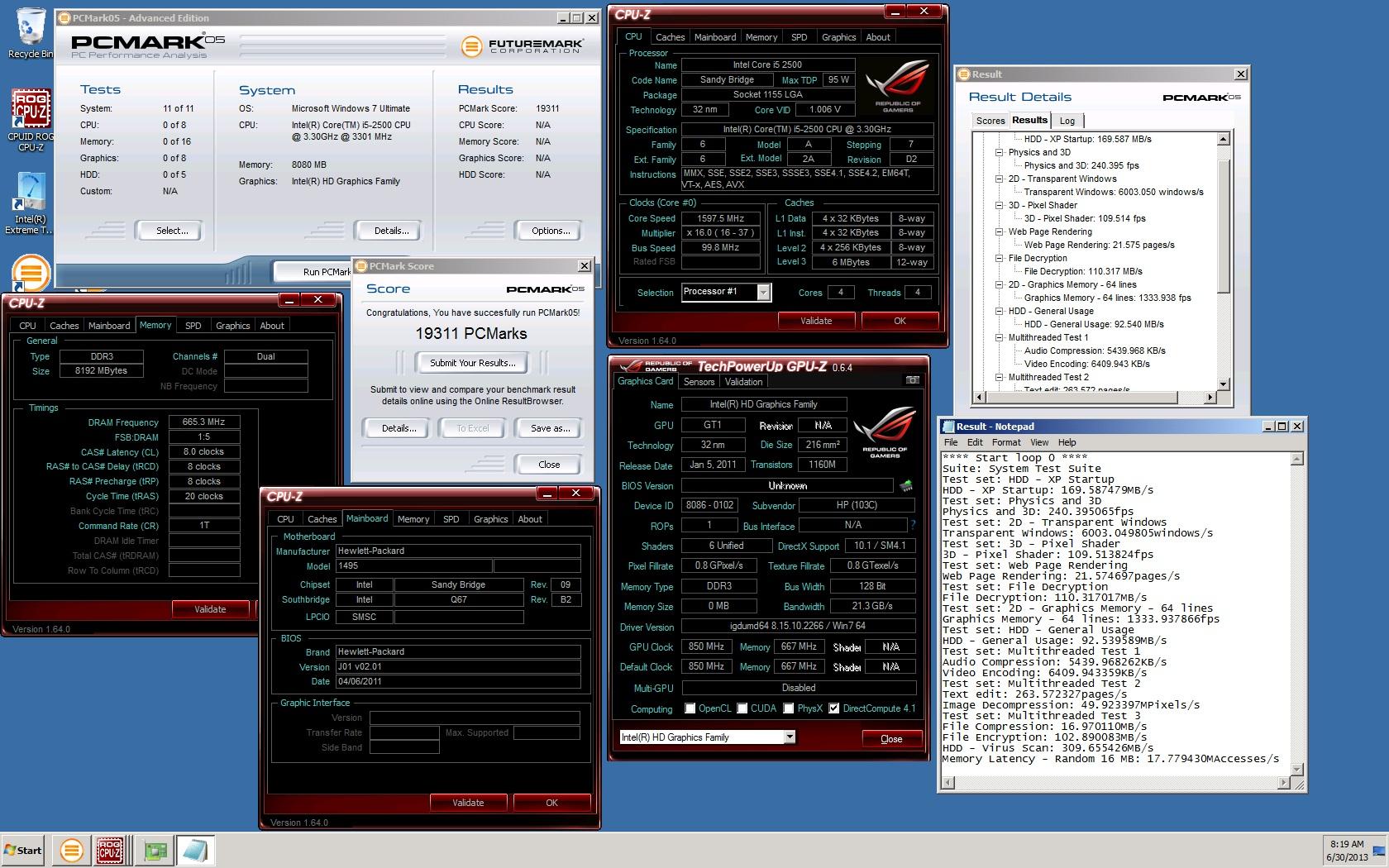Click Validate in CPU-Z Memory window
Viewport: 1389px width, 868px height.
[x=210, y=609]
